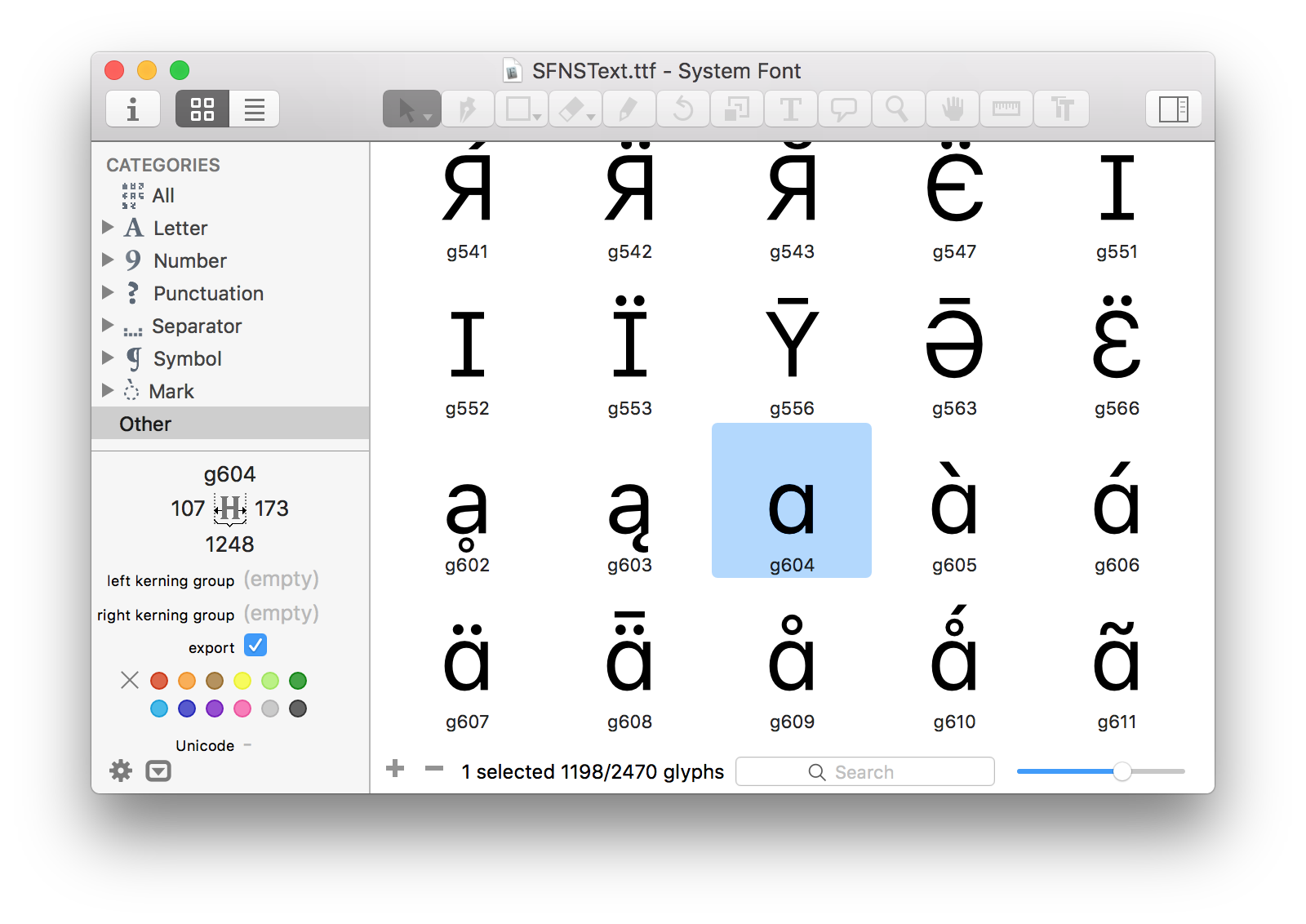Choose the Measurement ruler tool

point(1006,109)
